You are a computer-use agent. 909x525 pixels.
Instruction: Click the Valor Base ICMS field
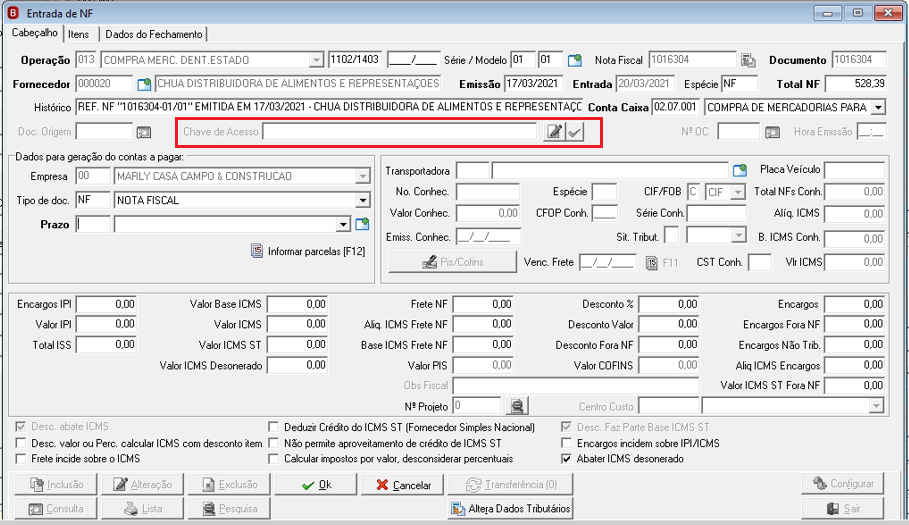click(297, 304)
